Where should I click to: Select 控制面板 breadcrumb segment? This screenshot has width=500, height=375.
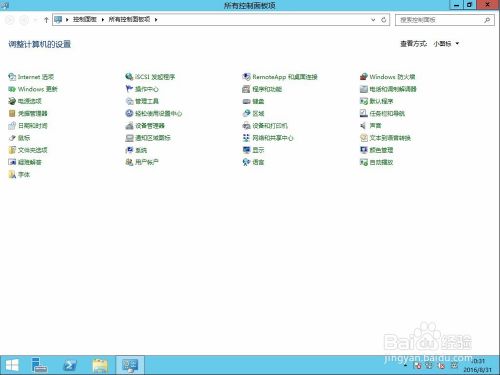[85, 20]
